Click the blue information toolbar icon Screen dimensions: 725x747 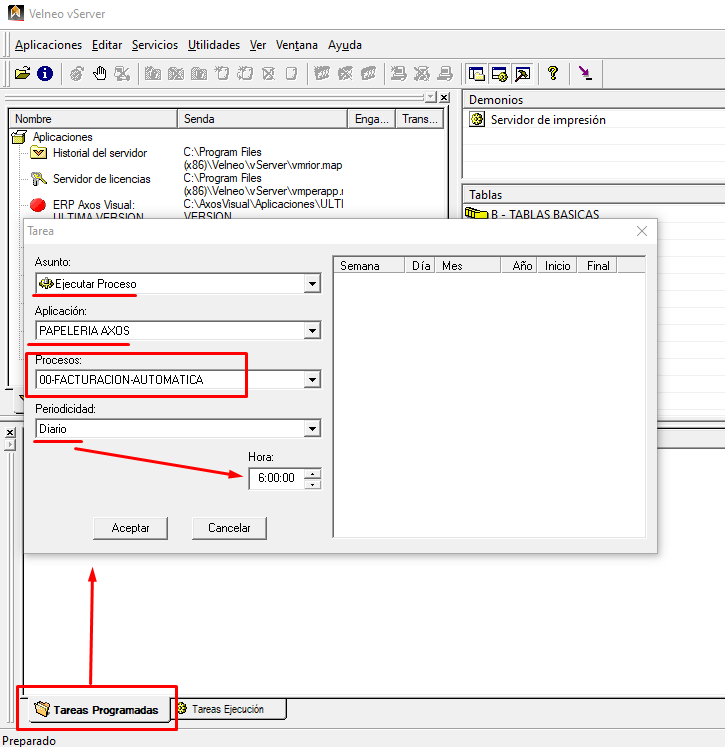(45, 73)
